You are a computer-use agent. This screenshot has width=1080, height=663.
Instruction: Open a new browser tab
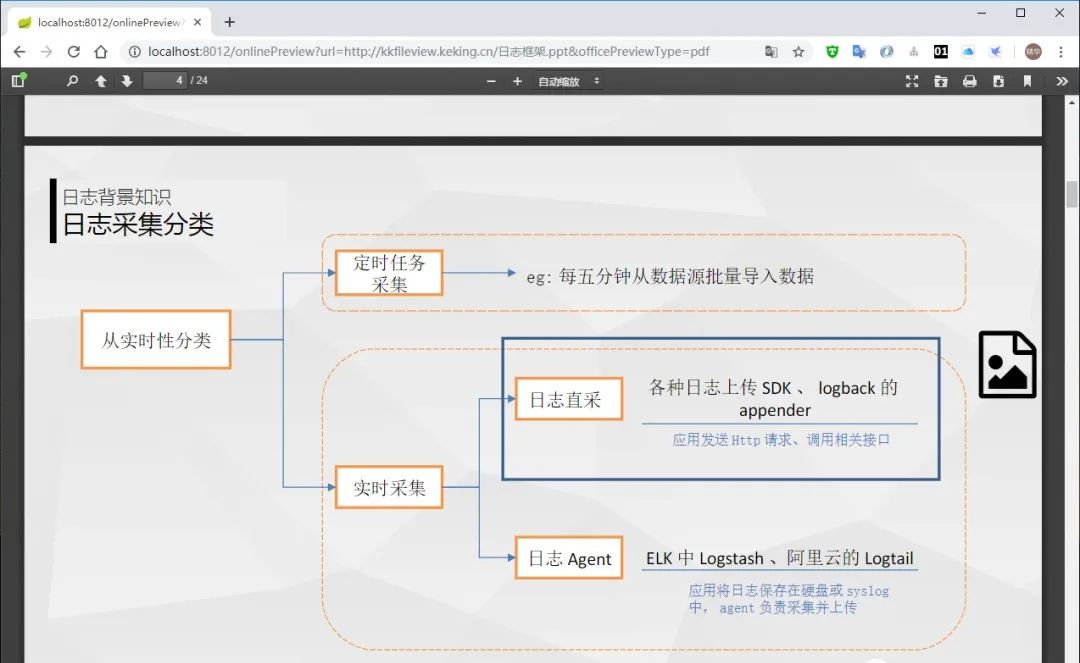[x=229, y=22]
